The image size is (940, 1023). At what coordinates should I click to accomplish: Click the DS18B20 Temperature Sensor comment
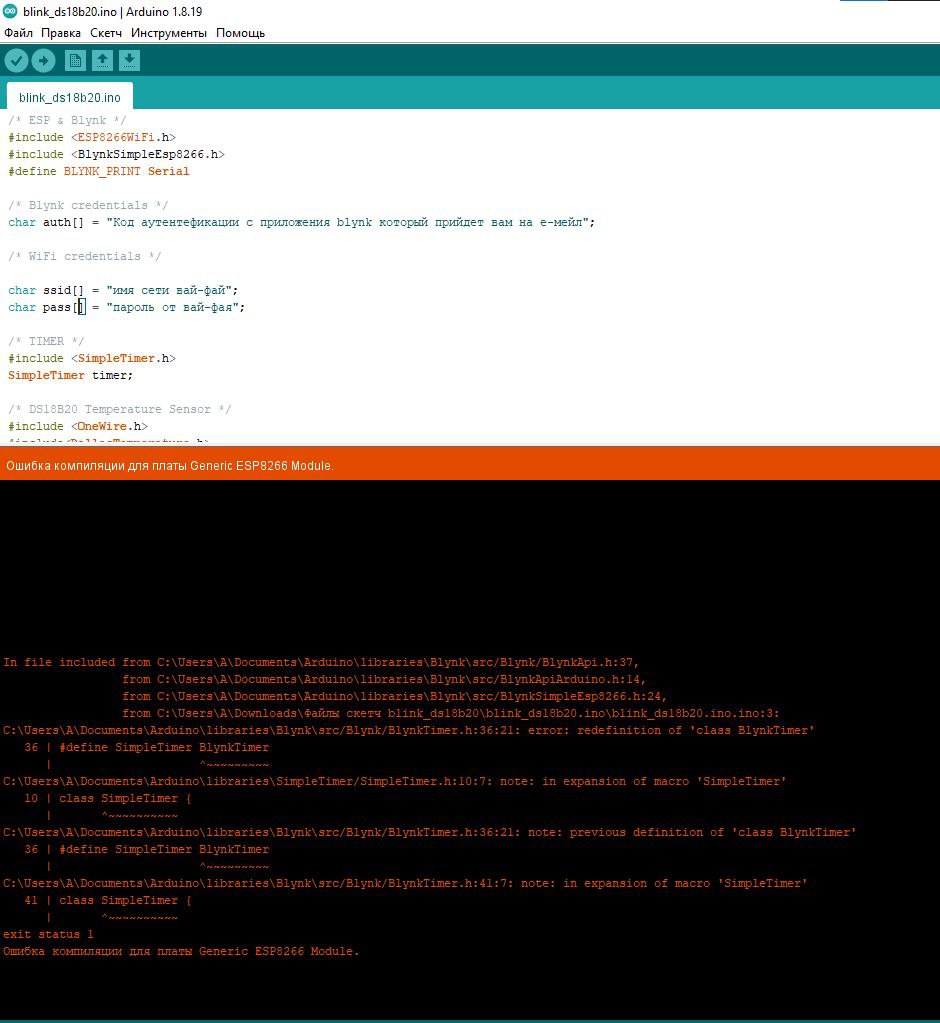119,408
